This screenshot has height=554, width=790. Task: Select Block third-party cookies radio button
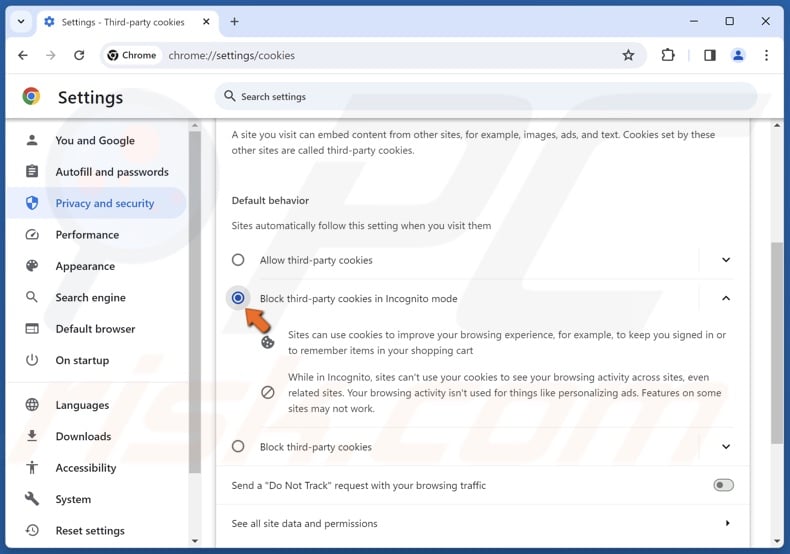point(238,446)
